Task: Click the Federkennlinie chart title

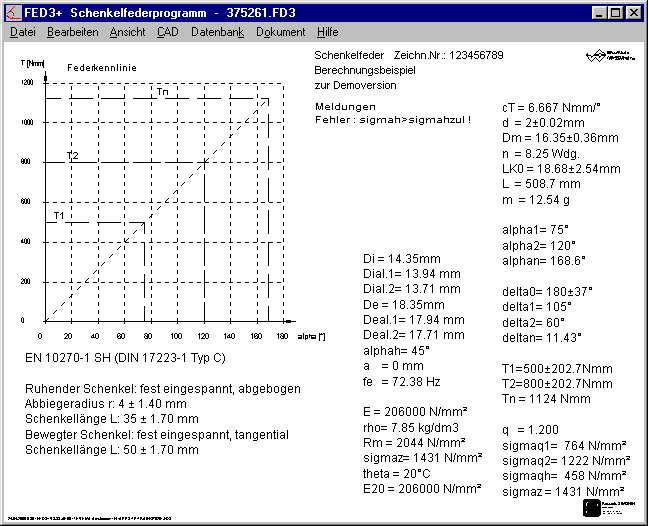Action: [x=102, y=68]
